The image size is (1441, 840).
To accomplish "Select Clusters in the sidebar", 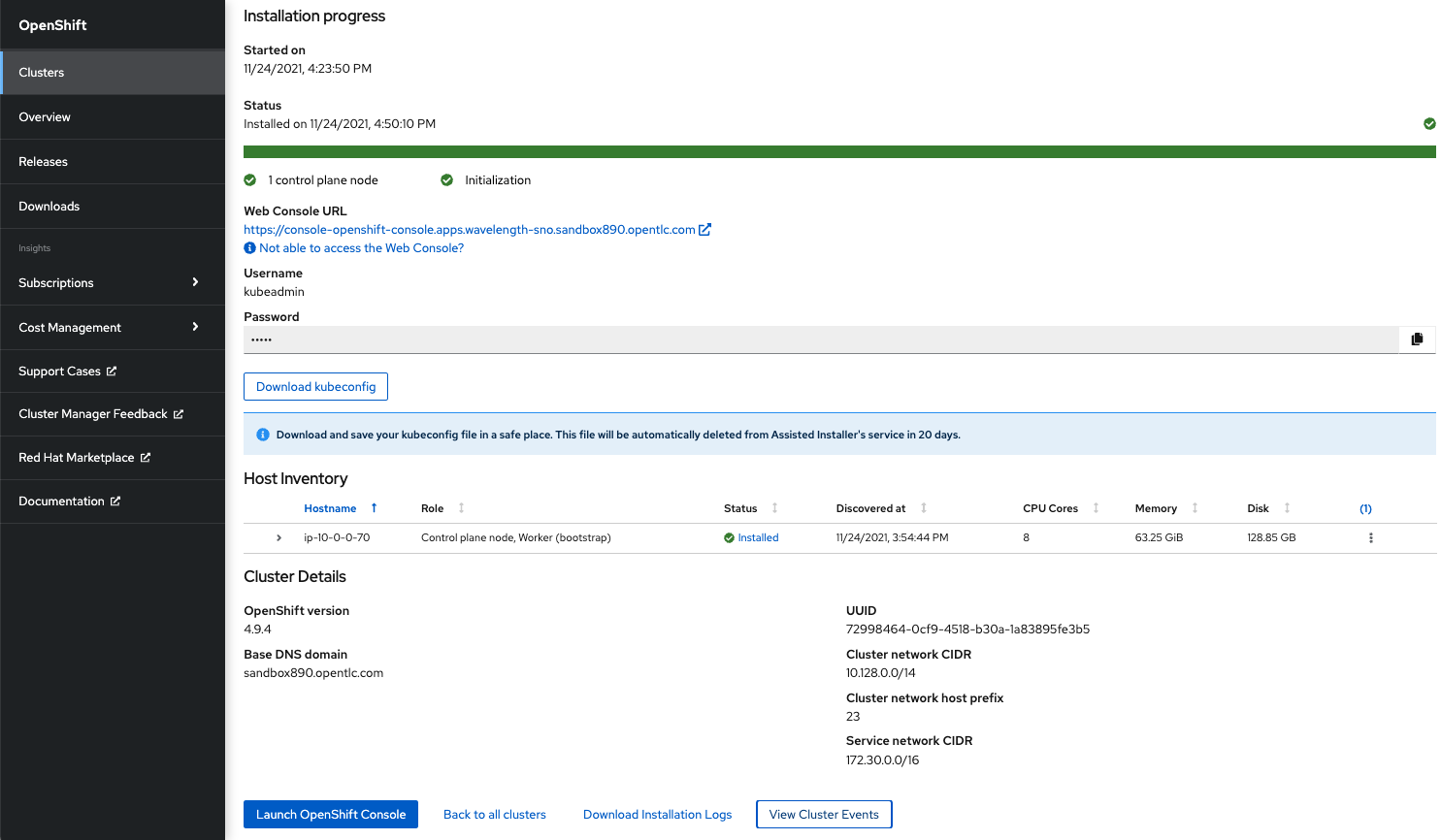I will click(x=41, y=72).
